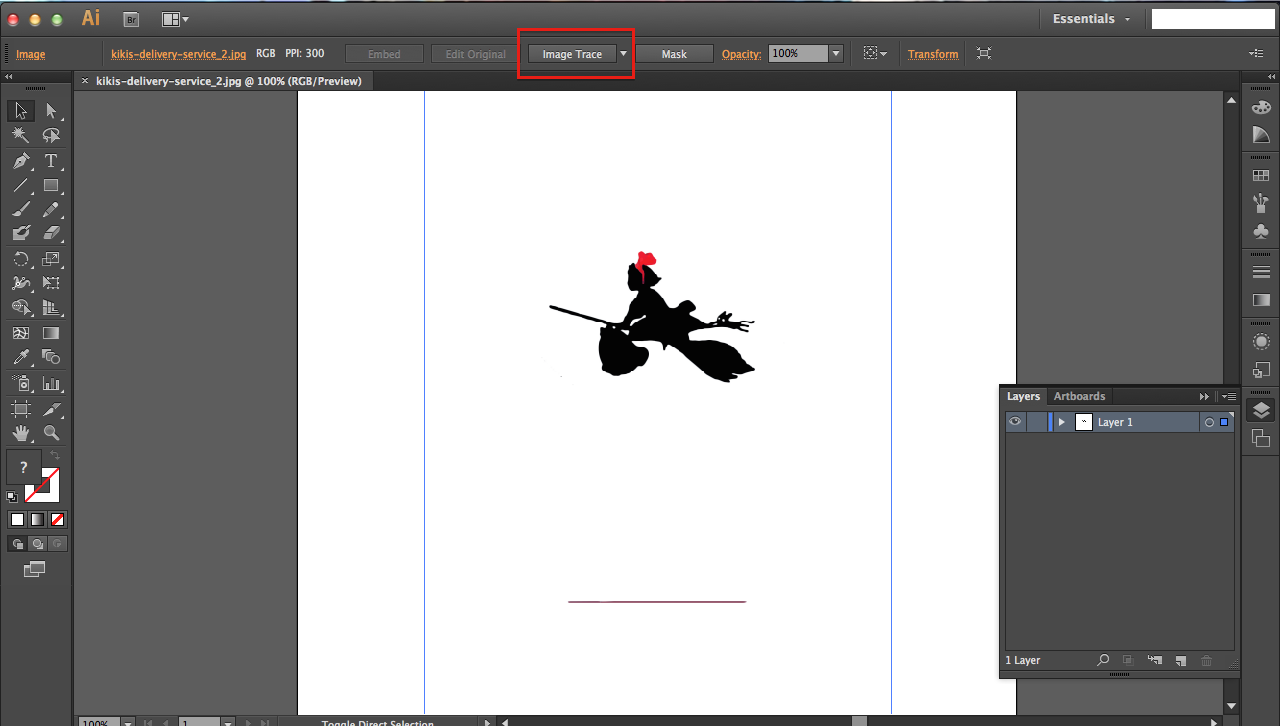1280x726 pixels.
Task: Select the Rotate tool
Action: click(x=21, y=259)
